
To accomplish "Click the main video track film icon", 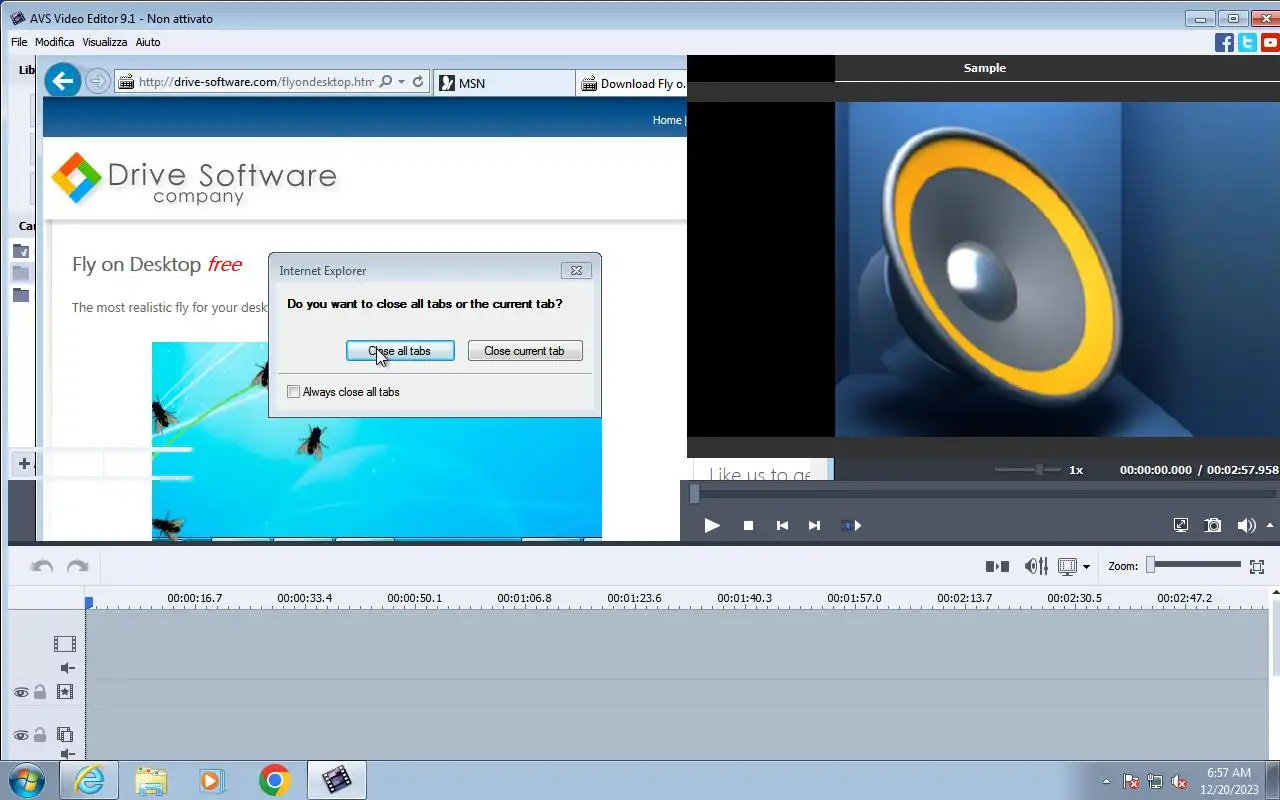I will (65, 644).
